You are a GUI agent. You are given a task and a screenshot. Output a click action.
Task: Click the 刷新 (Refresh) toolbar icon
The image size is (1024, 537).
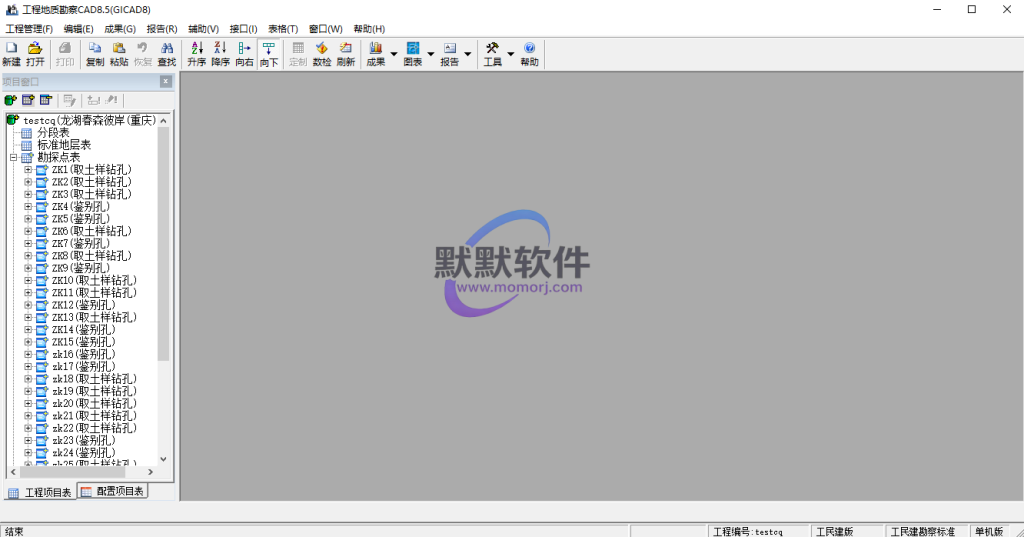tap(345, 54)
